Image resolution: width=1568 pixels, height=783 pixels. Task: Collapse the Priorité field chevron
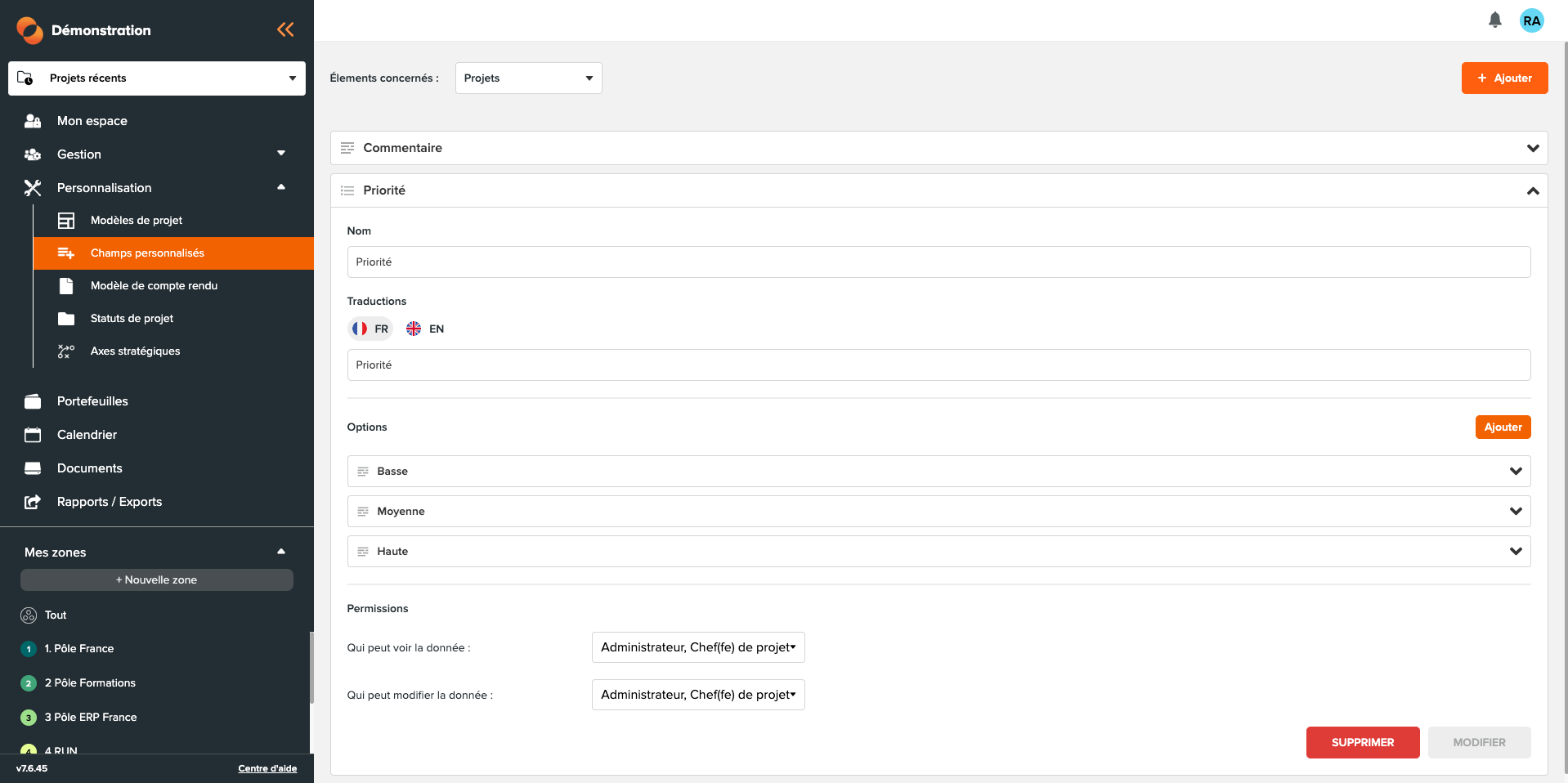tap(1533, 190)
